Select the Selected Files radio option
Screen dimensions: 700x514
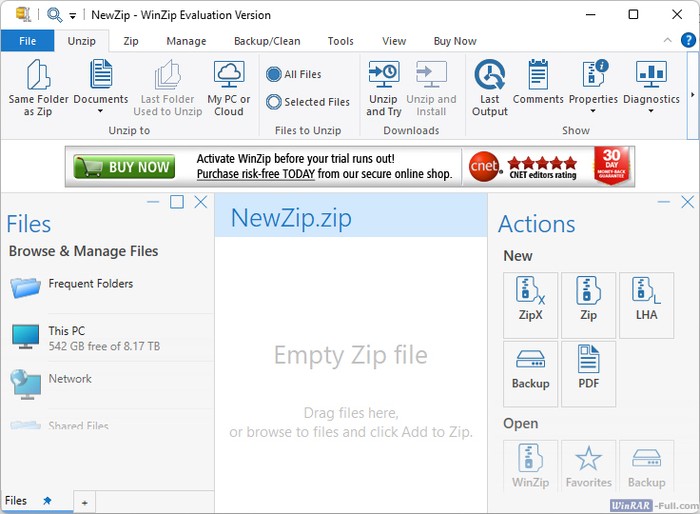click(274, 102)
